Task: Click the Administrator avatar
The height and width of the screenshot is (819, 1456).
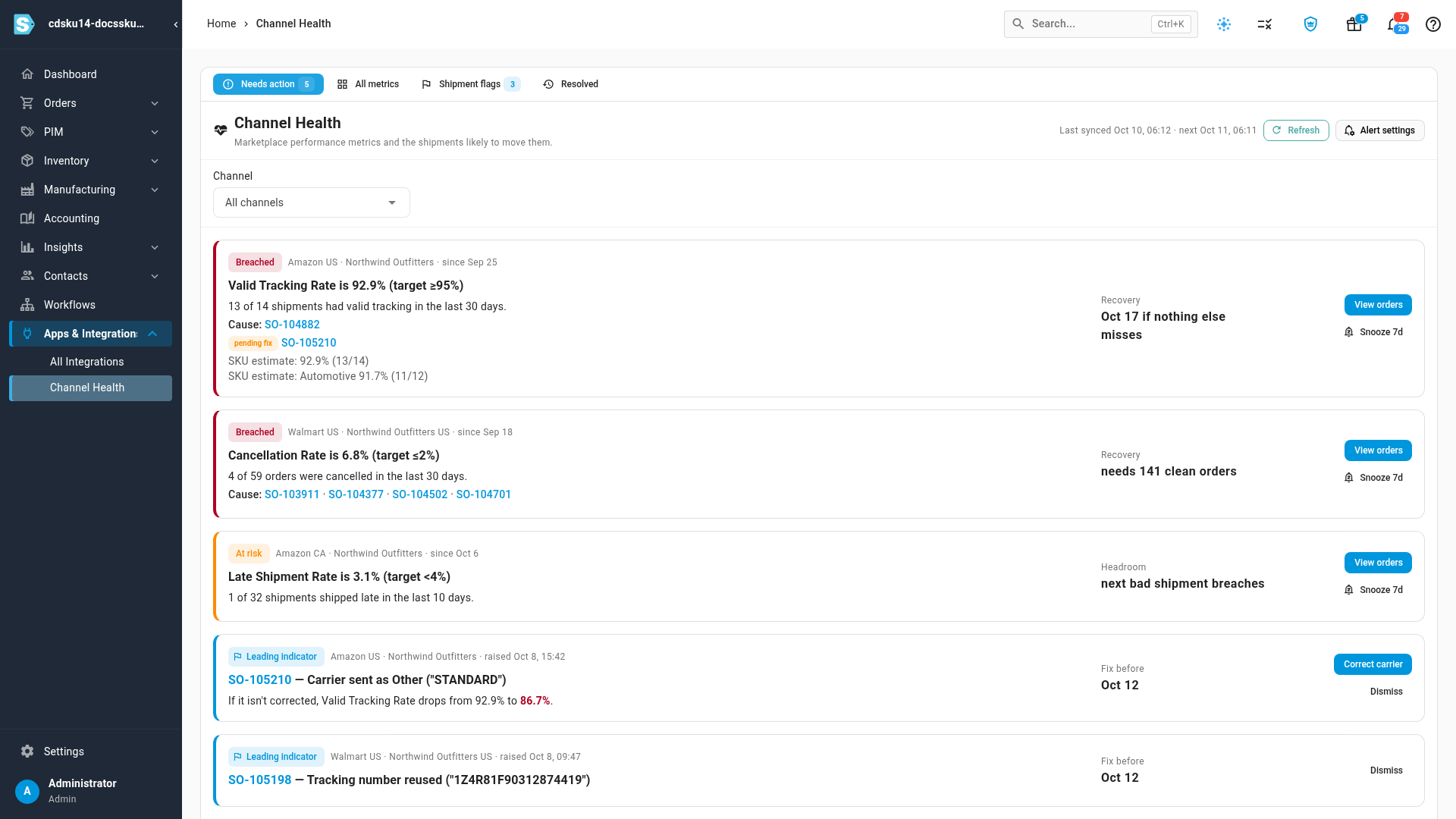Action: coord(27,791)
